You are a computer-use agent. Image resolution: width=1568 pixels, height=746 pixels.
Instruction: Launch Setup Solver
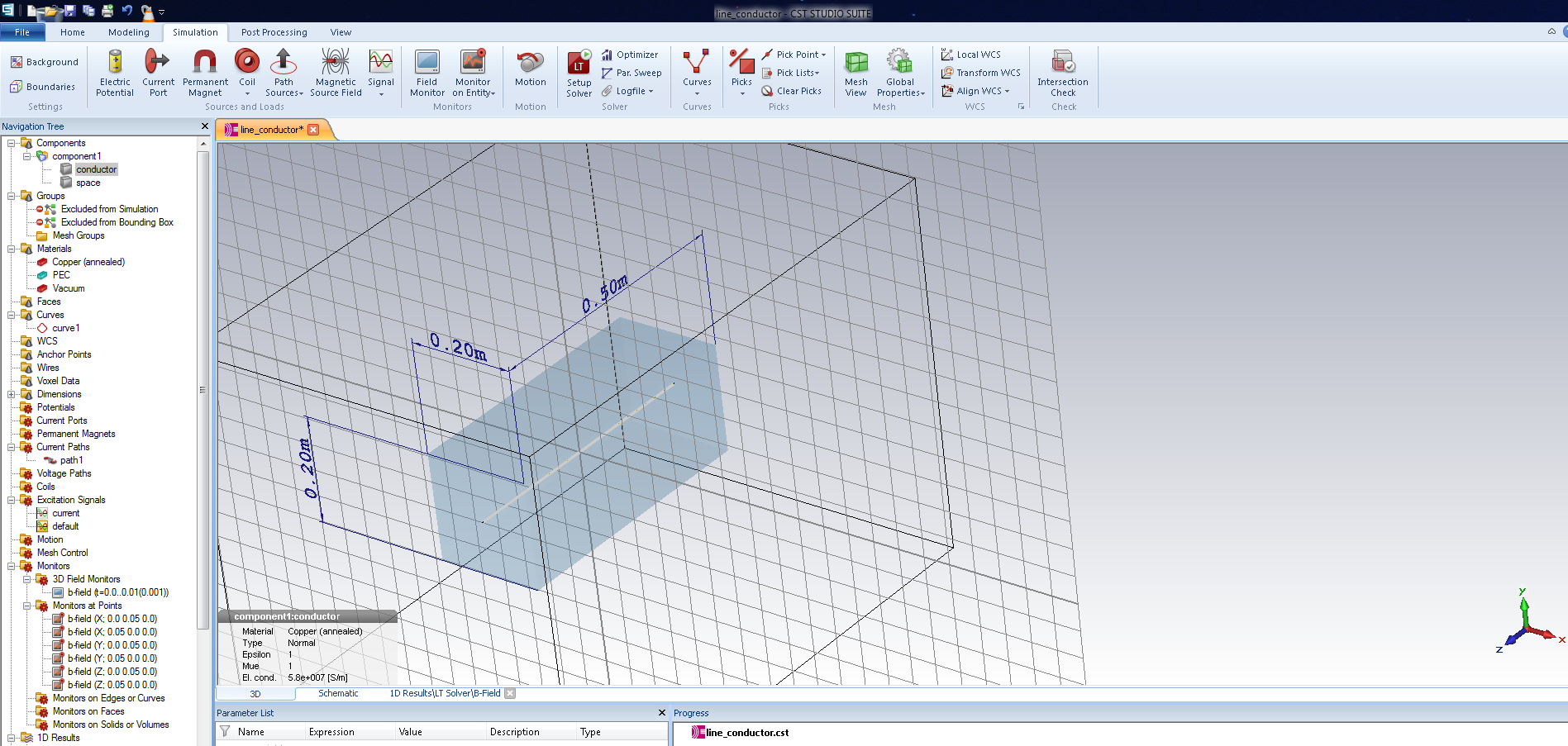(x=579, y=73)
